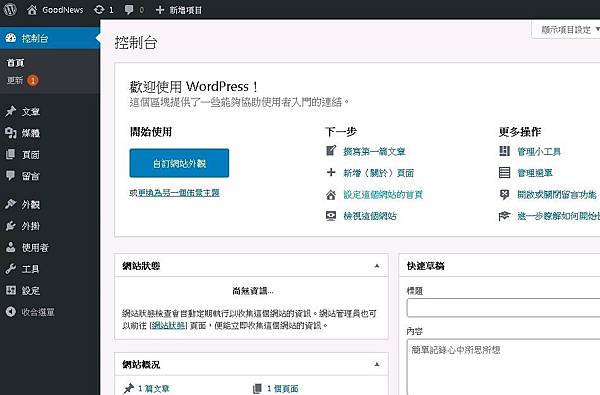Image resolution: width=600 pixels, height=395 pixels.
Task: Follow the 更換為另一個佈景主題 link
Action: (x=179, y=193)
